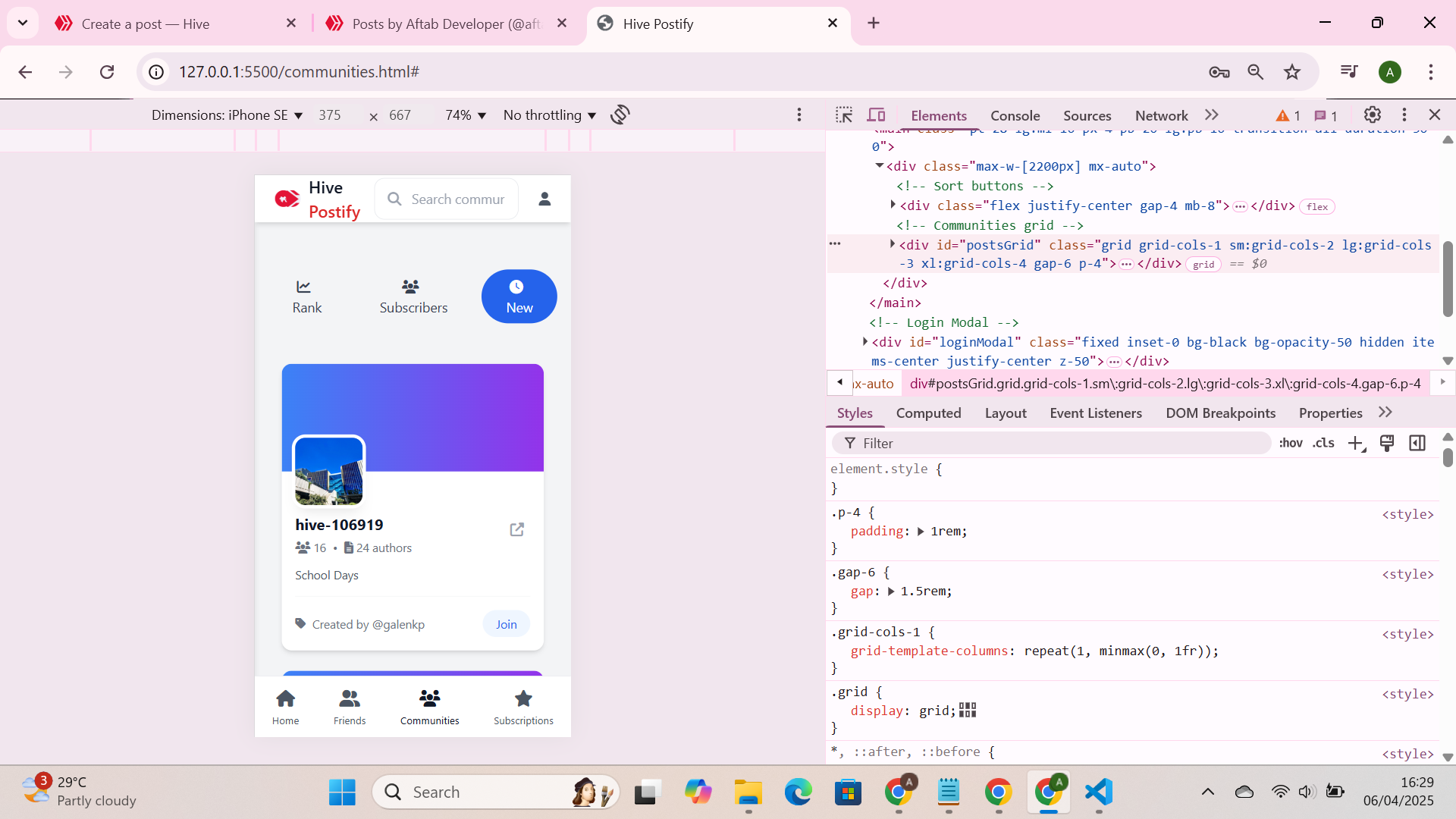This screenshot has width=1456, height=819.
Task: Expand the postsGrid div node
Action: point(893,244)
